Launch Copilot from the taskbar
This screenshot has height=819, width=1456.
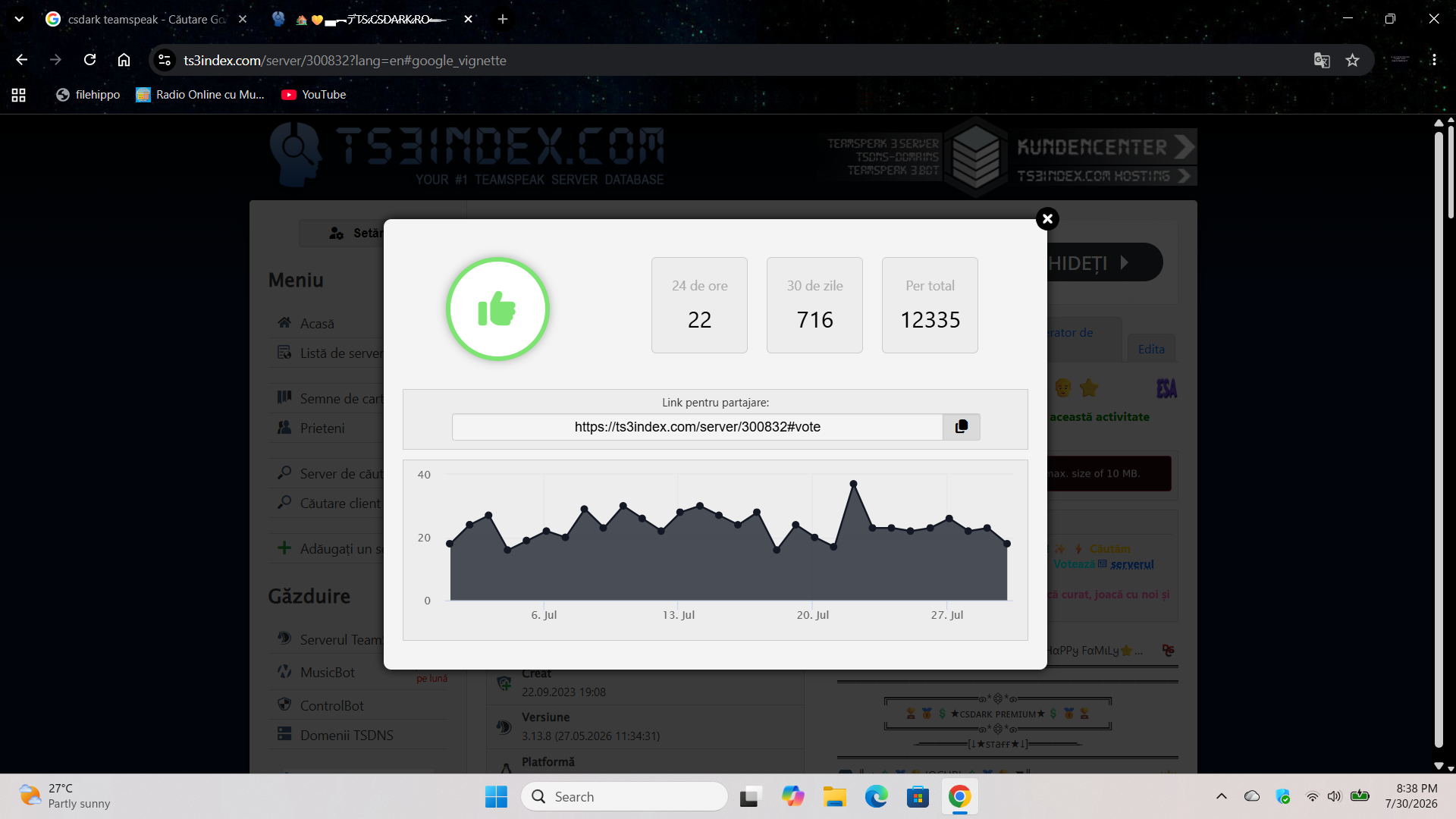click(x=793, y=797)
